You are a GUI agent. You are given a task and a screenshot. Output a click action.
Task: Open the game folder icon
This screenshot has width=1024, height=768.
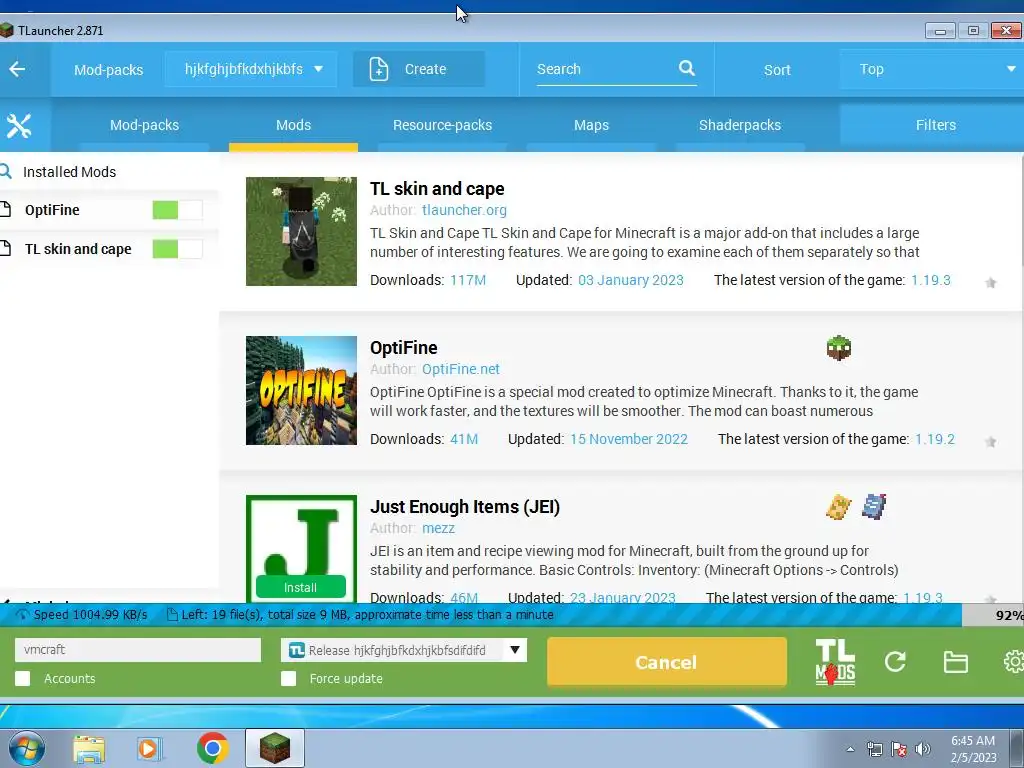955,662
